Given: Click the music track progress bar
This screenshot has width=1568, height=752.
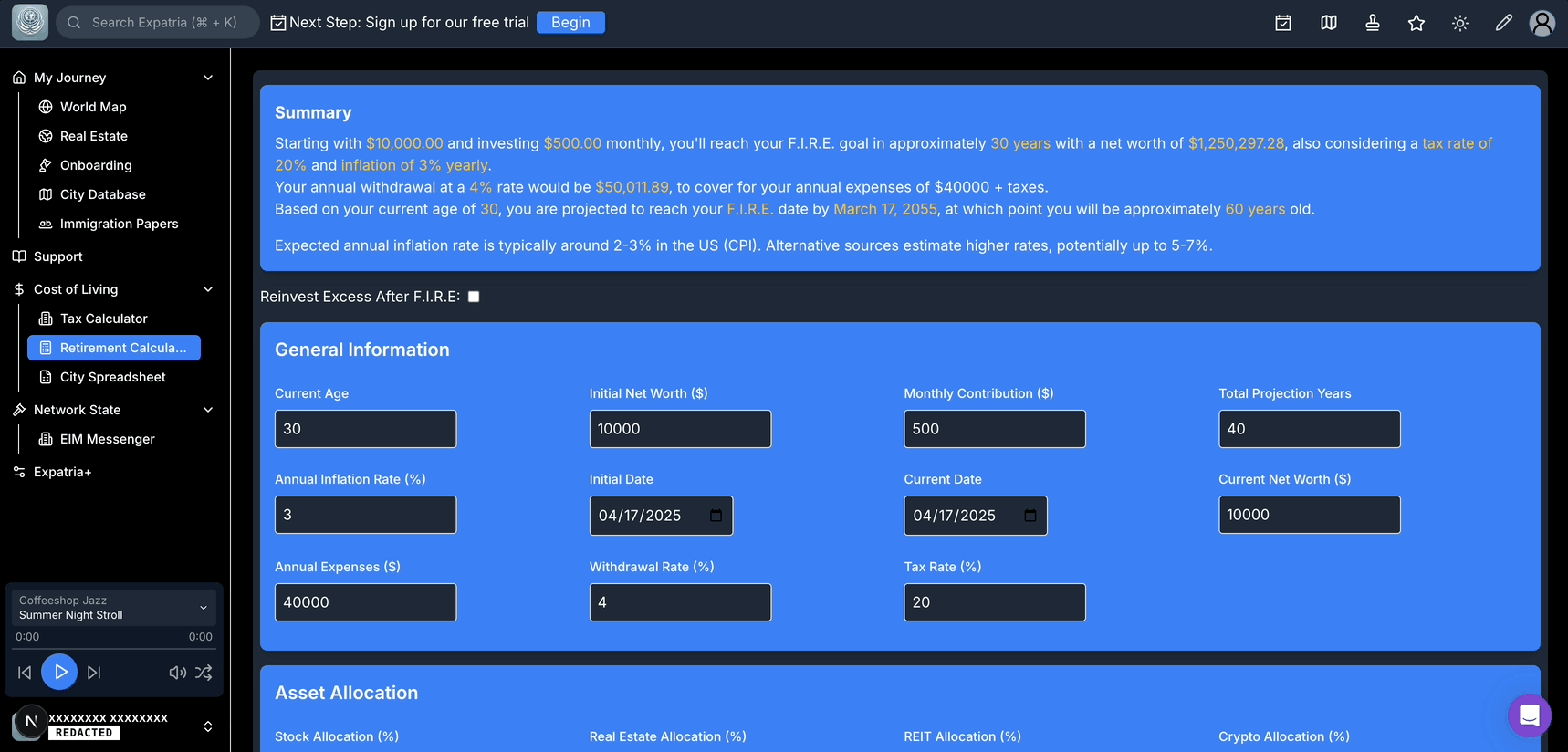Looking at the screenshot, I should pyautogui.click(x=114, y=649).
